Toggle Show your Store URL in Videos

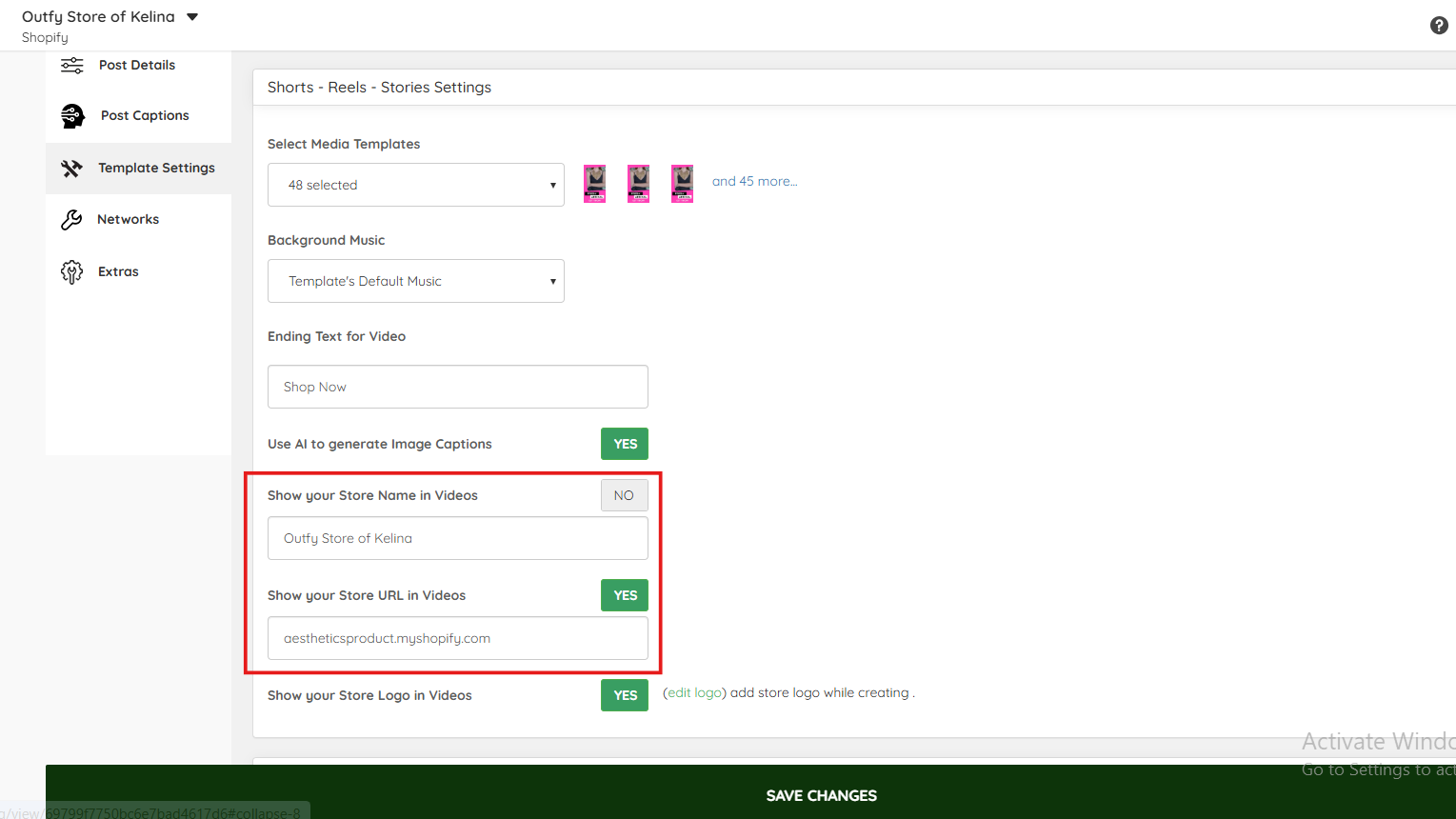(x=625, y=595)
